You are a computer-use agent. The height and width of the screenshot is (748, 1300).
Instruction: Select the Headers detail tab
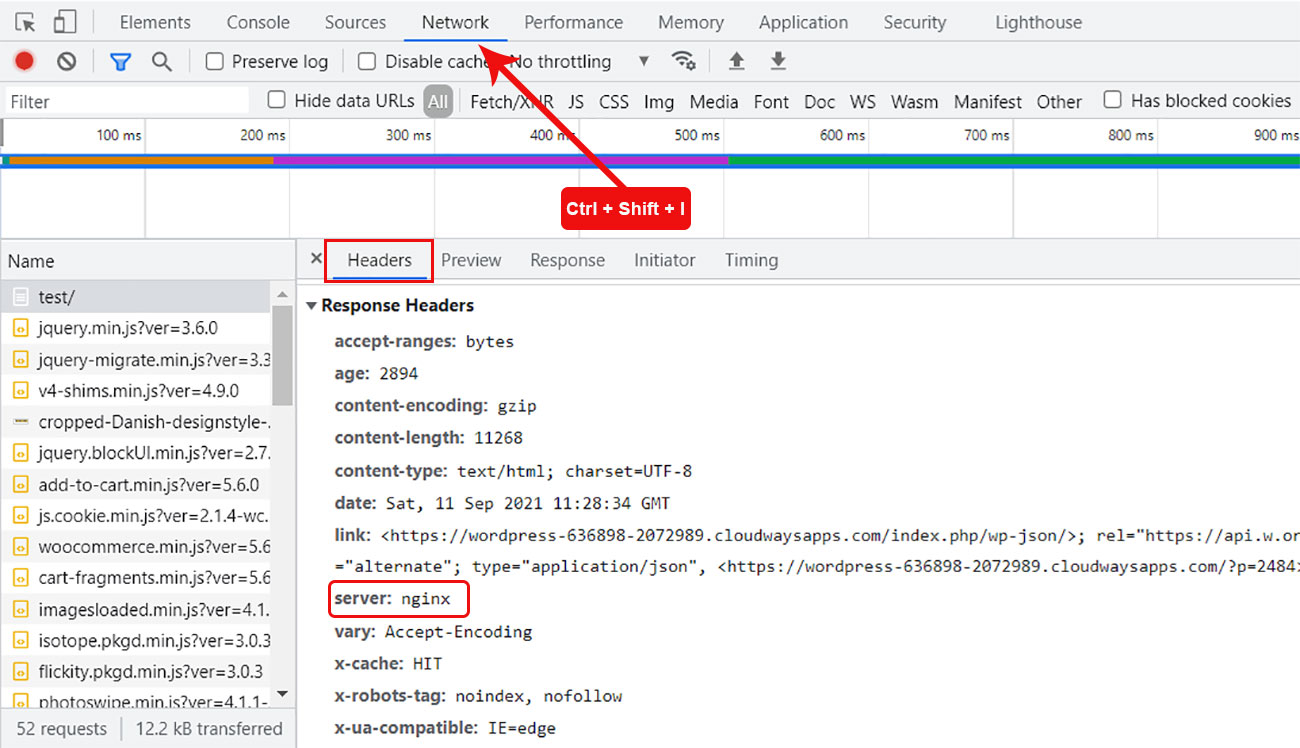click(x=380, y=260)
